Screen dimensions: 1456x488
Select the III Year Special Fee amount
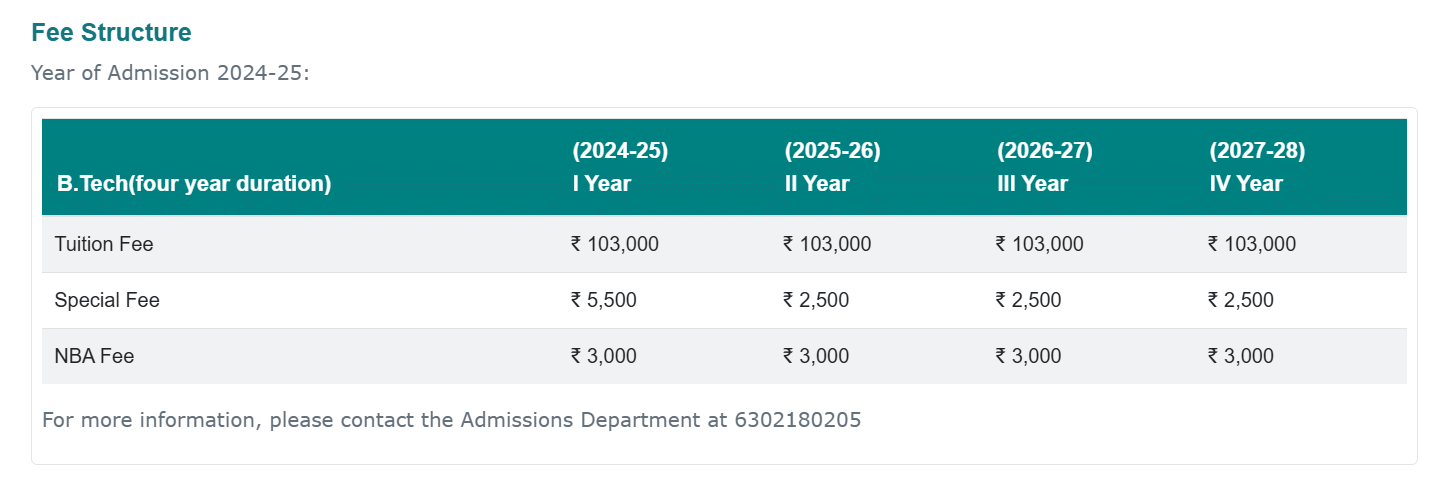point(1029,300)
